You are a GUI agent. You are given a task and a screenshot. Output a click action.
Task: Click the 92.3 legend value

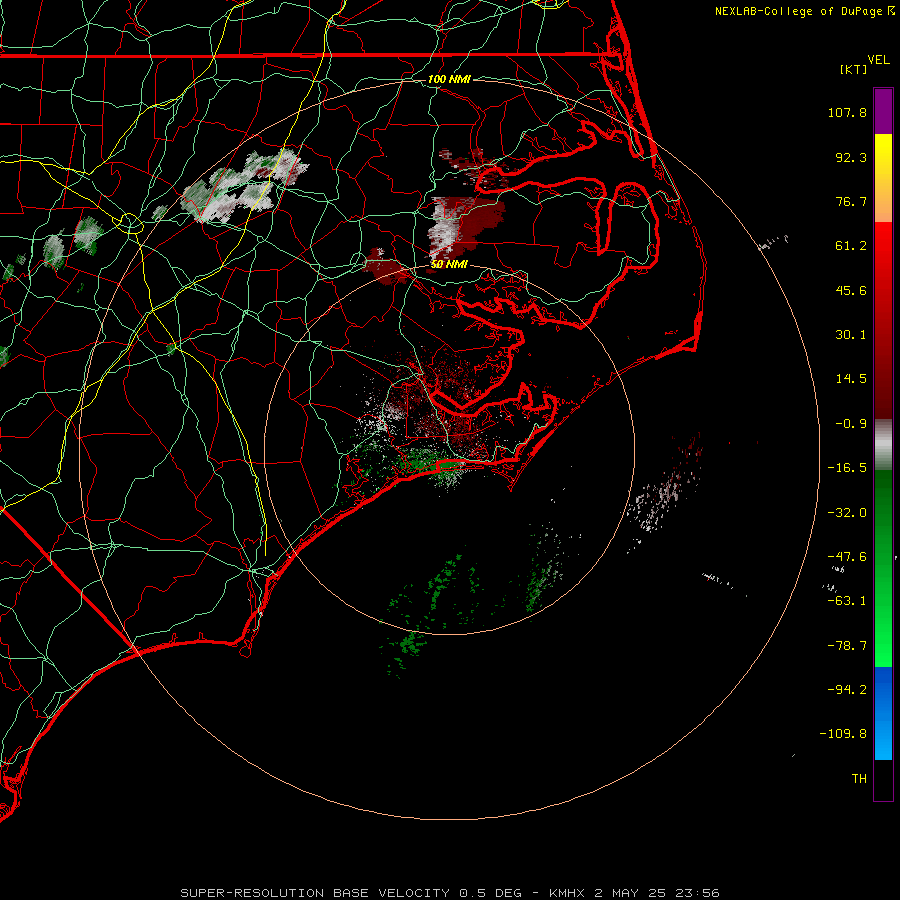[x=851, y=157]
